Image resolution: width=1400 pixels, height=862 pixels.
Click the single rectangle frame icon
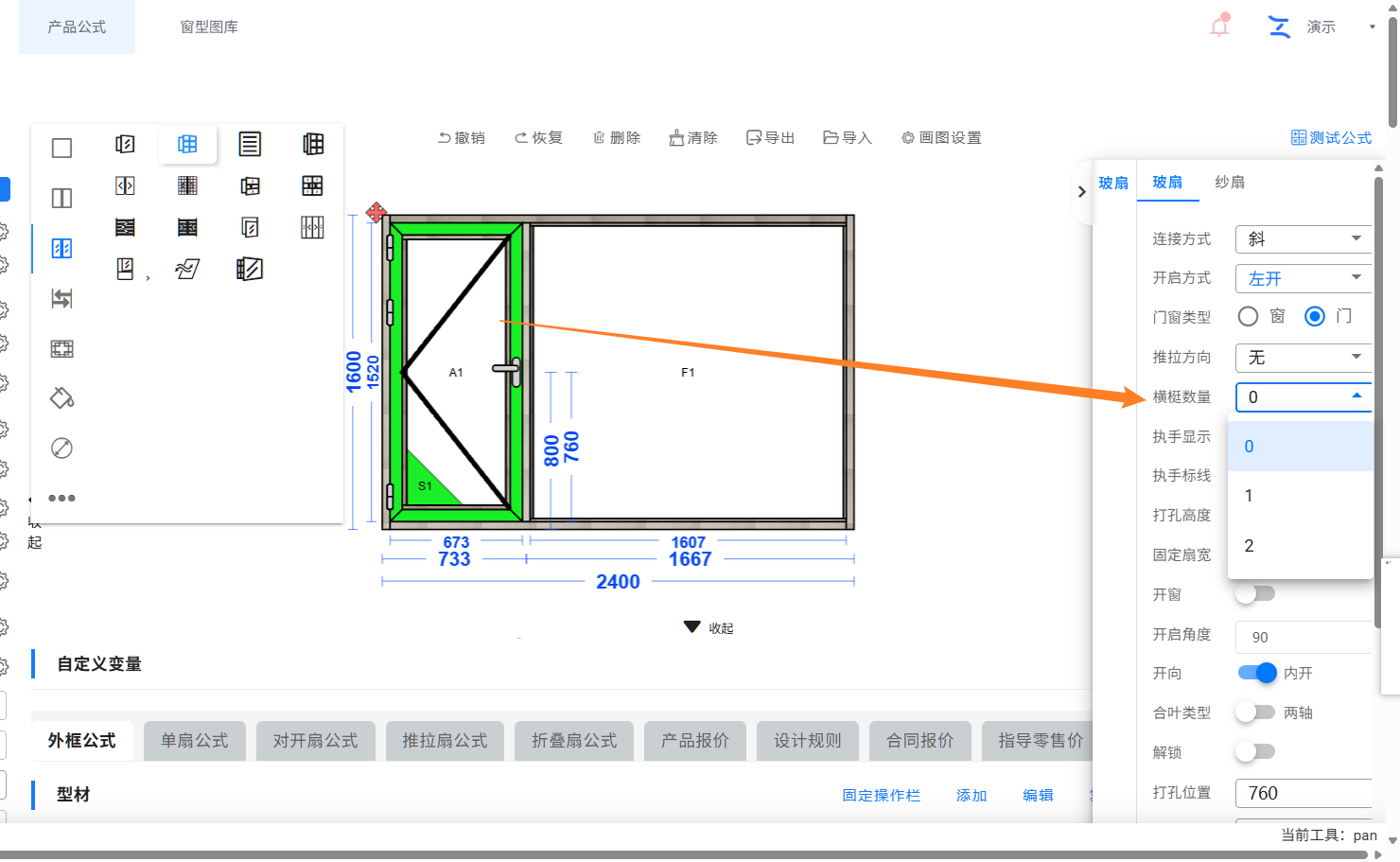point(61,148)
